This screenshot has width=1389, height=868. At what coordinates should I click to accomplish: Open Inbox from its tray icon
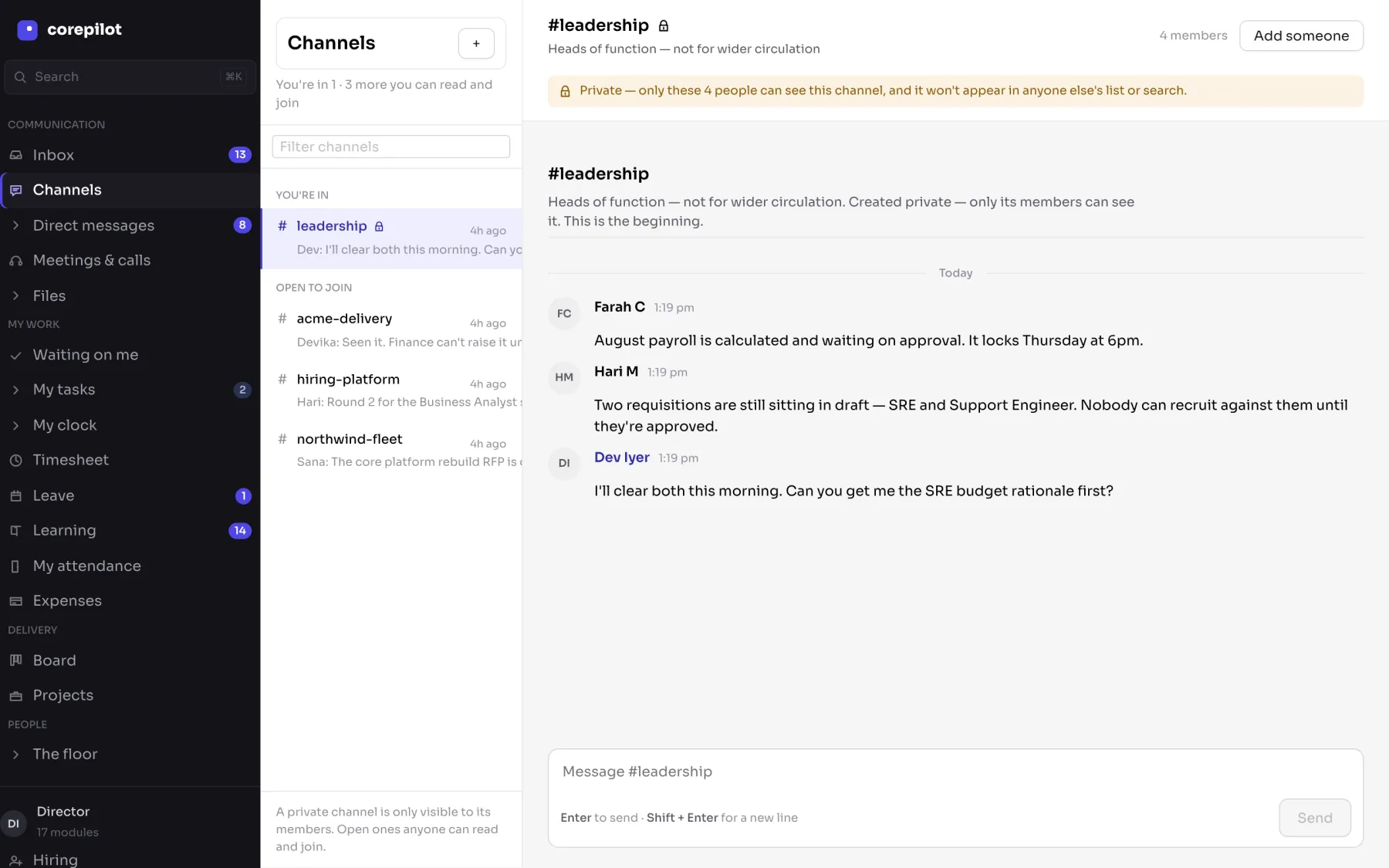point(15,155)
